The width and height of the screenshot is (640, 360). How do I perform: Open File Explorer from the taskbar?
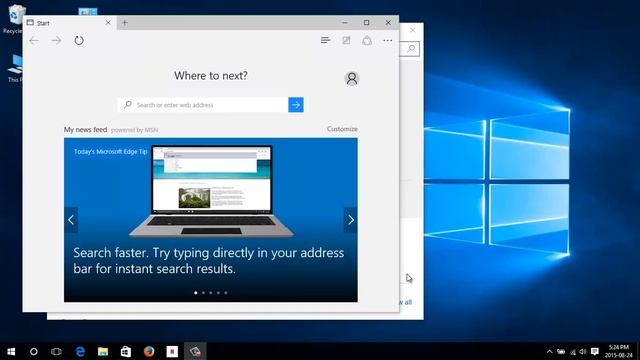pos(103,351)
